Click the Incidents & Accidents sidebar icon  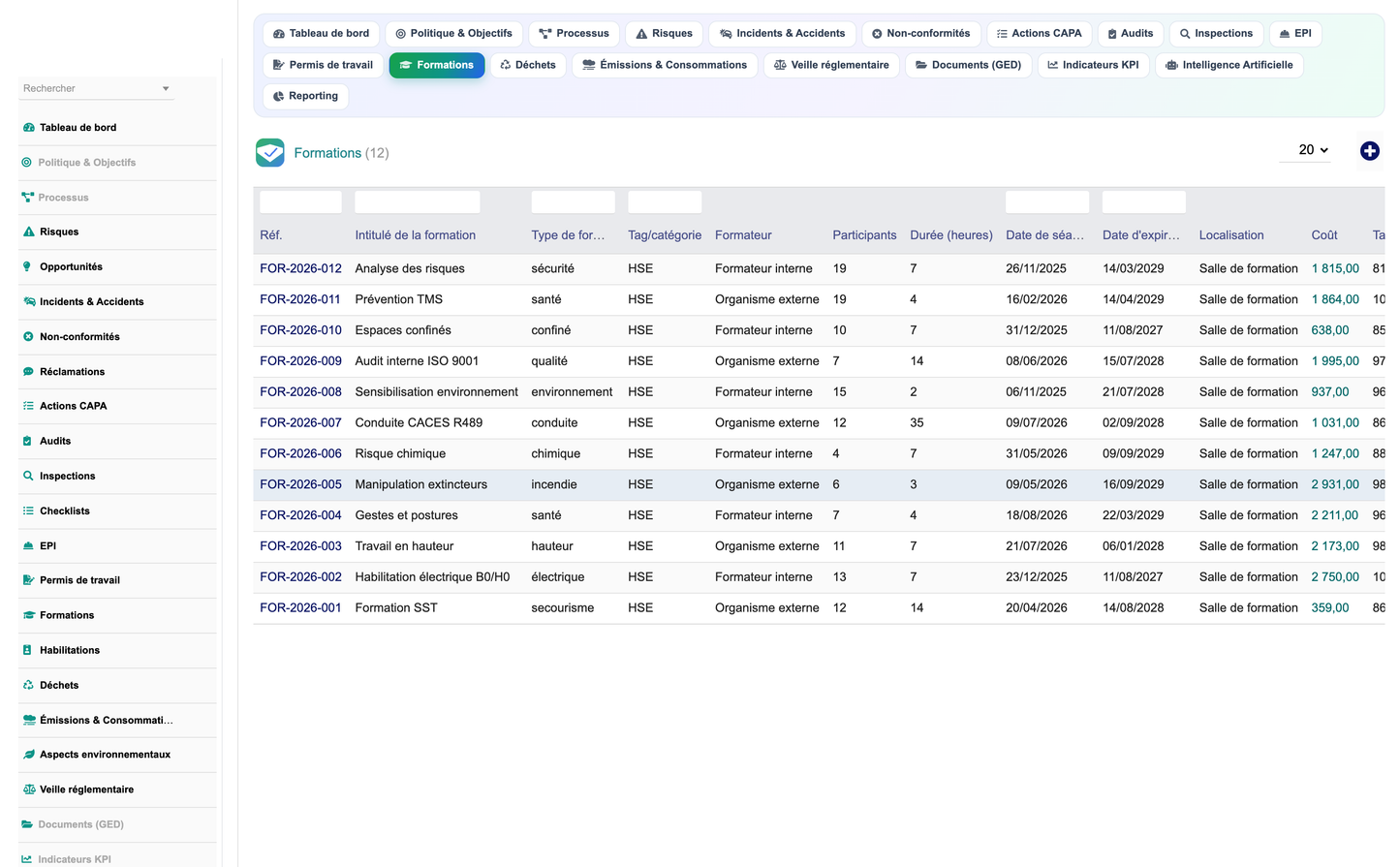tap(28, 302)
